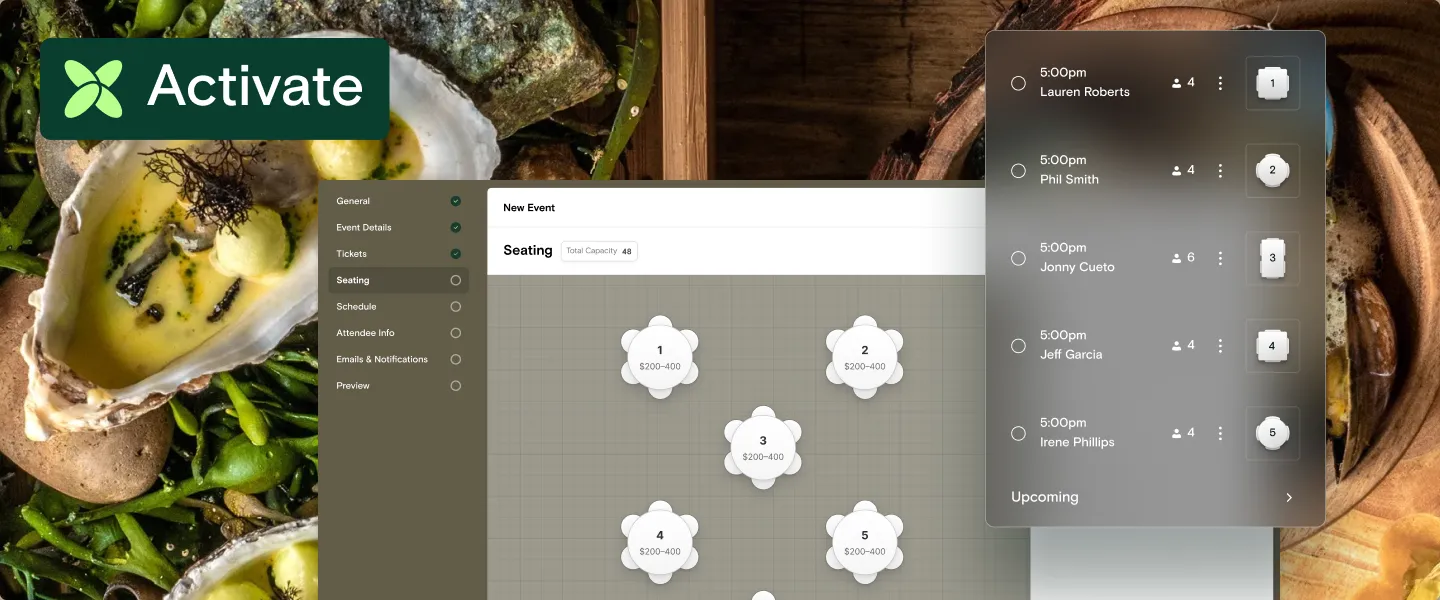This screenshot has width=1440, height=600.
Task: Select Lauren Roberts reservation radio button
Action: point(1018,83)
